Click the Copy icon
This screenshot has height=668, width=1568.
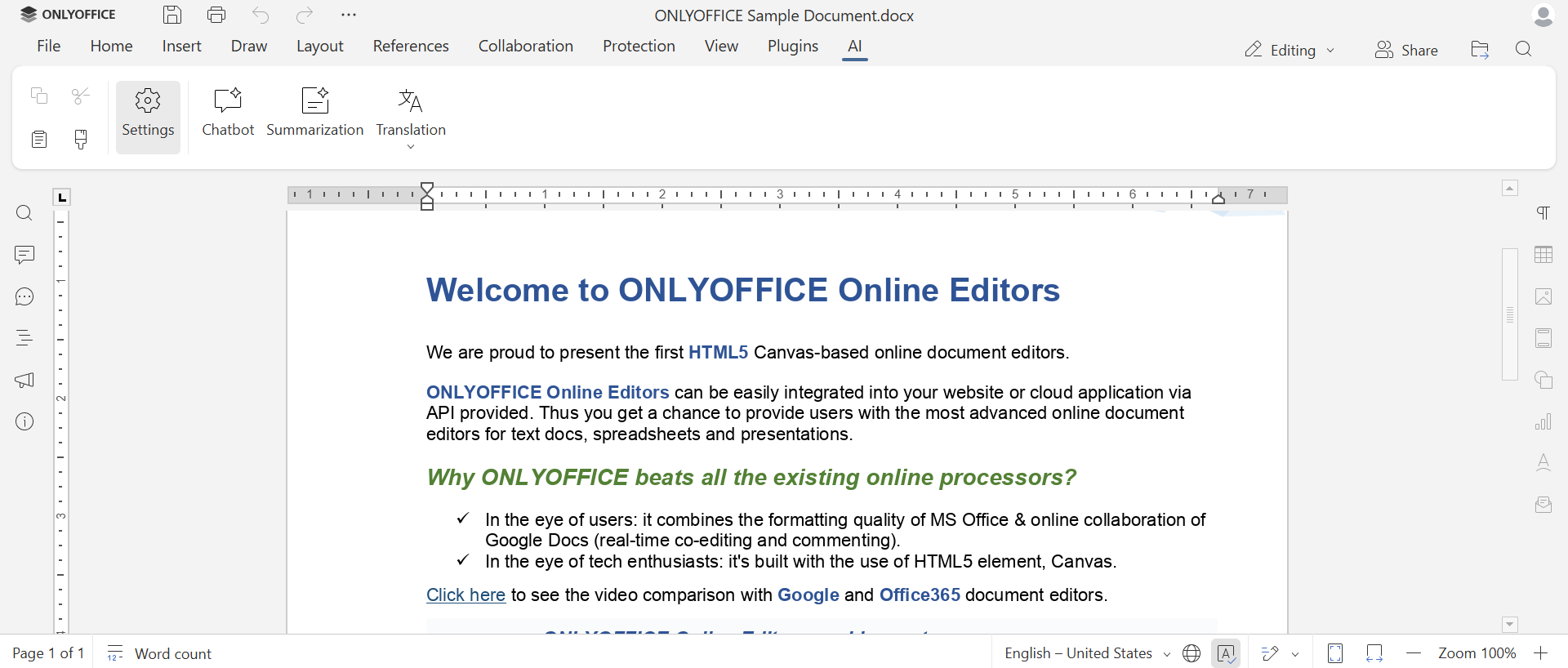pos(39,96)
